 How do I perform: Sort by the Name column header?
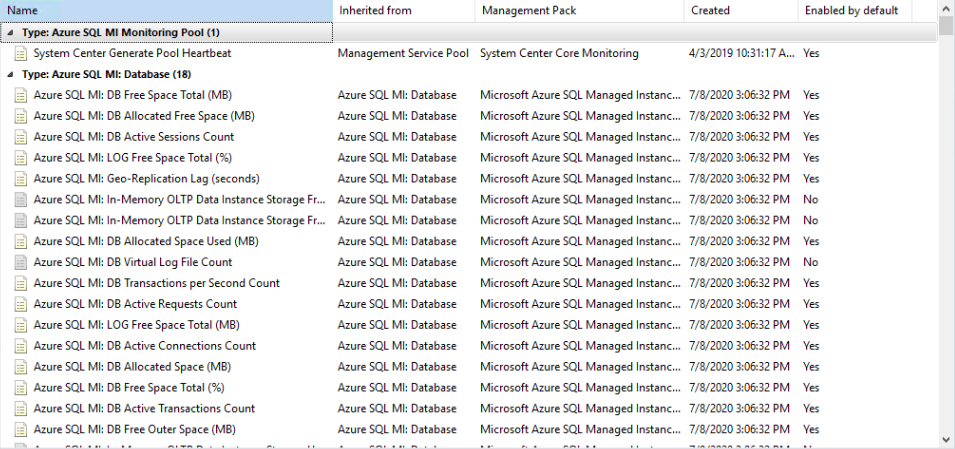tap(166, 10)
